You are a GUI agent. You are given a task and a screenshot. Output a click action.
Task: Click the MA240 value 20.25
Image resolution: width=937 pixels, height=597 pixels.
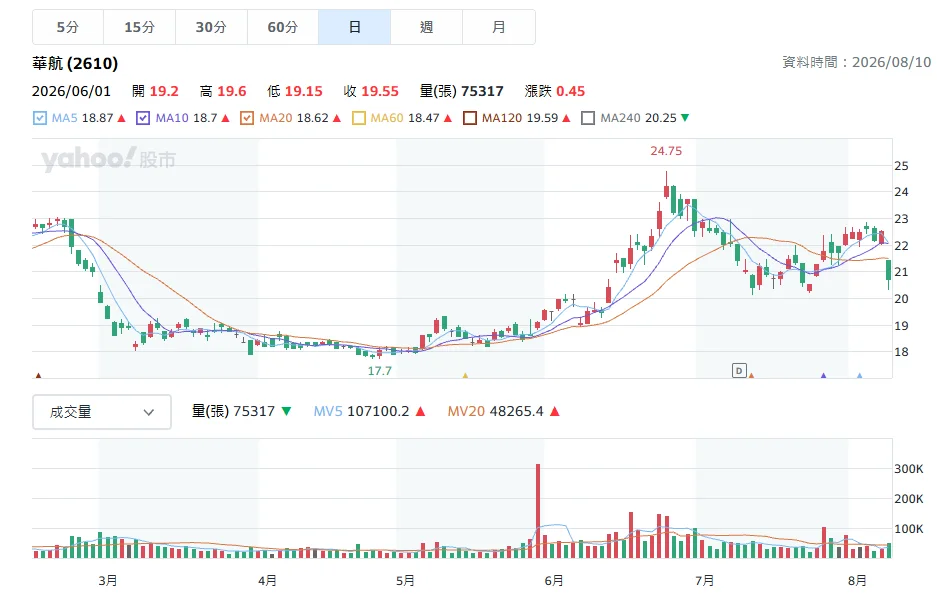pyautogui.click(x=660, y=118)
